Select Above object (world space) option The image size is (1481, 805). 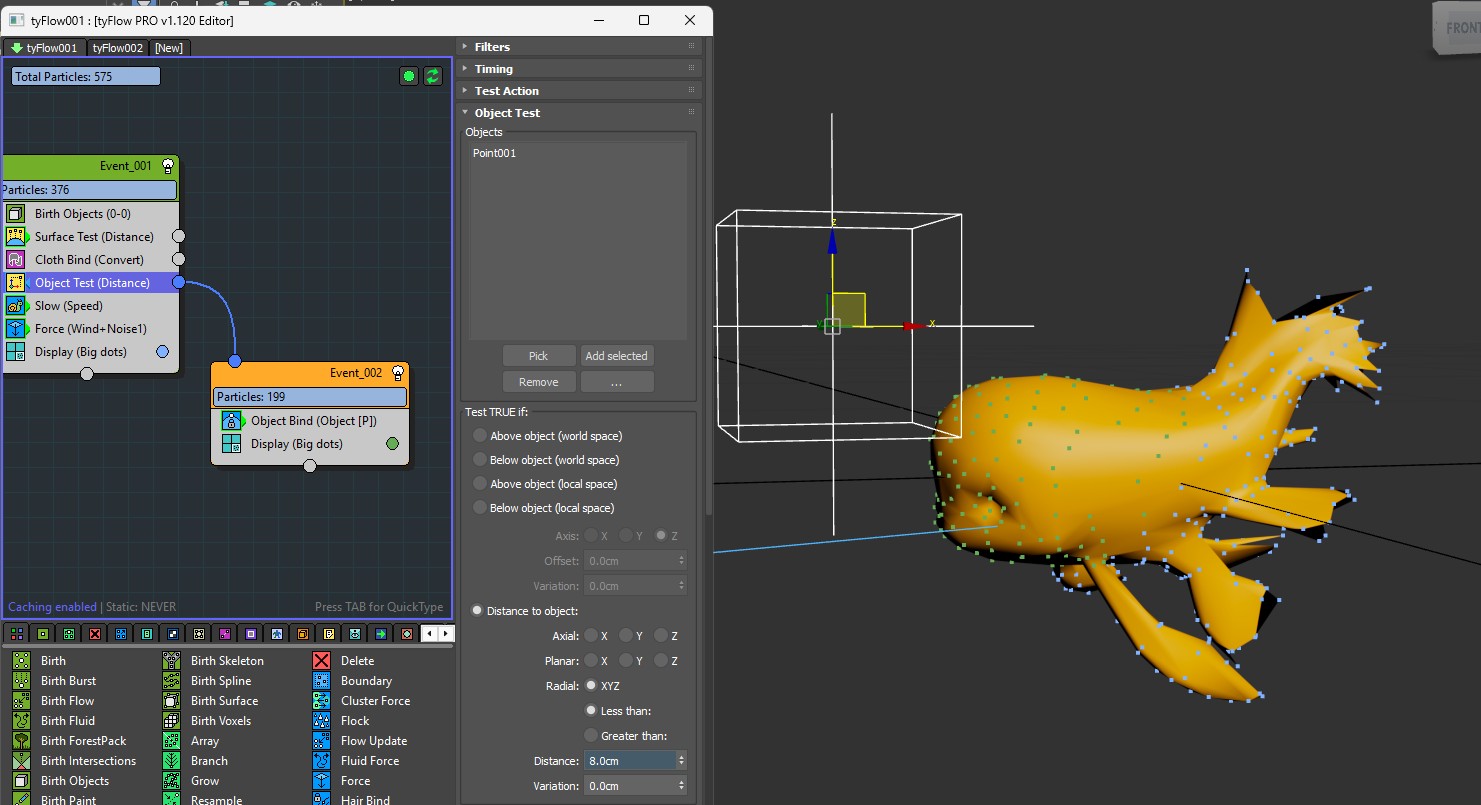pyautogui.click(x=480, y=436)
